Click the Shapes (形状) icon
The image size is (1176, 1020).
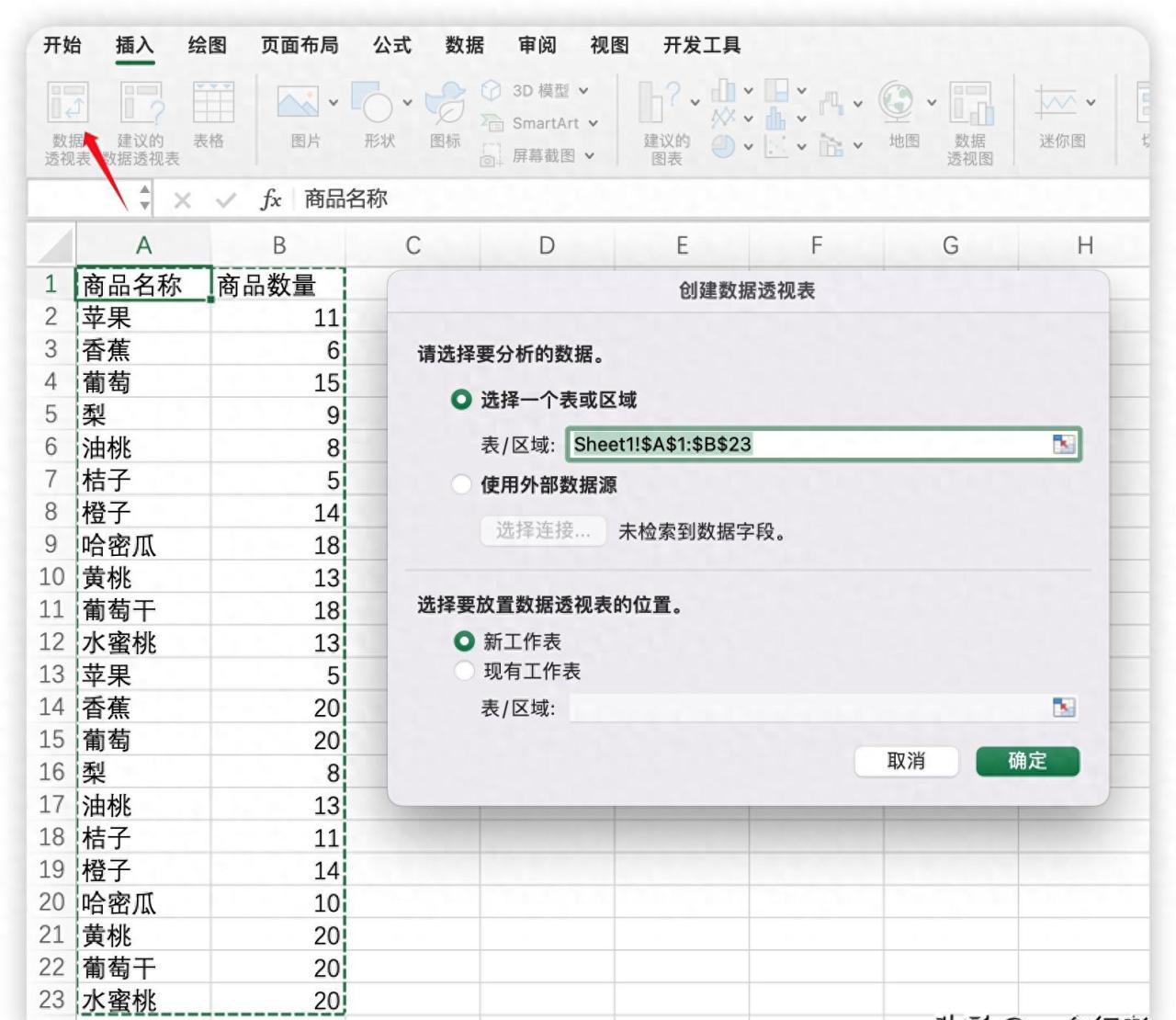coord(373,103)
